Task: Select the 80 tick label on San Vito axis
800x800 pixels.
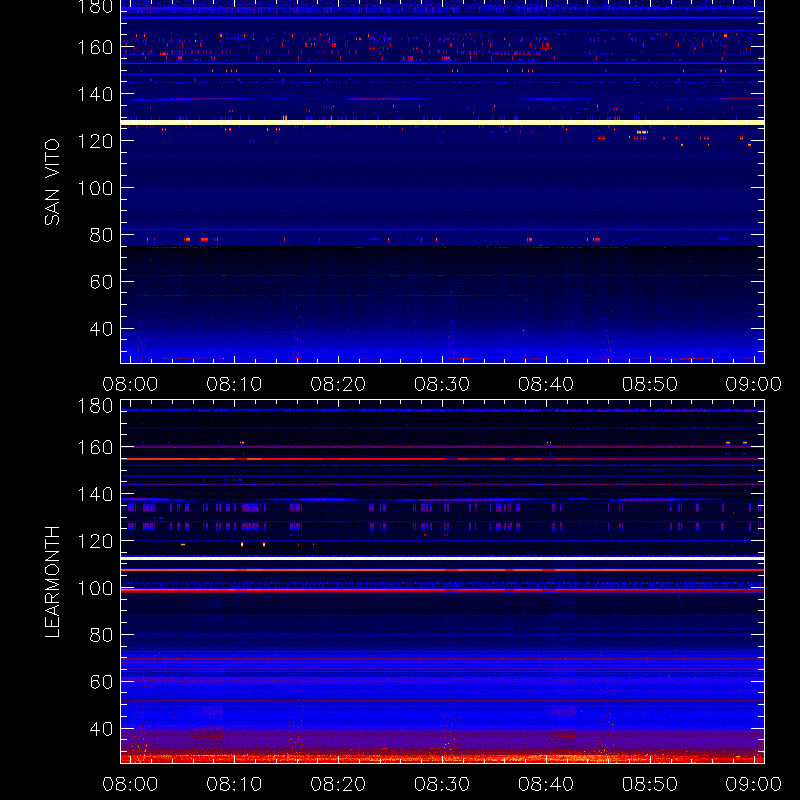Action: 101,235
